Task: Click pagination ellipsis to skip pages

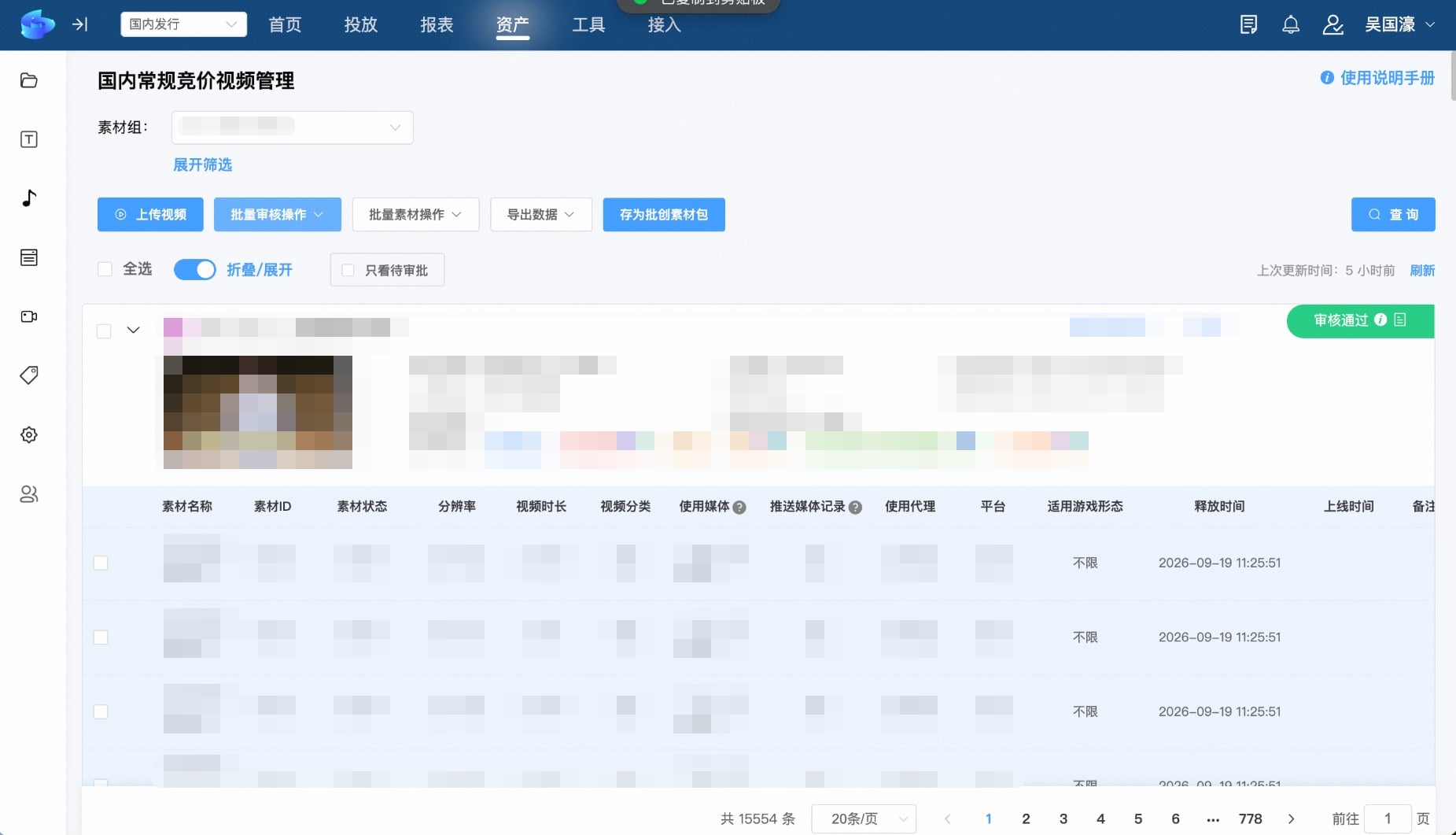Action: (1213, 819)
